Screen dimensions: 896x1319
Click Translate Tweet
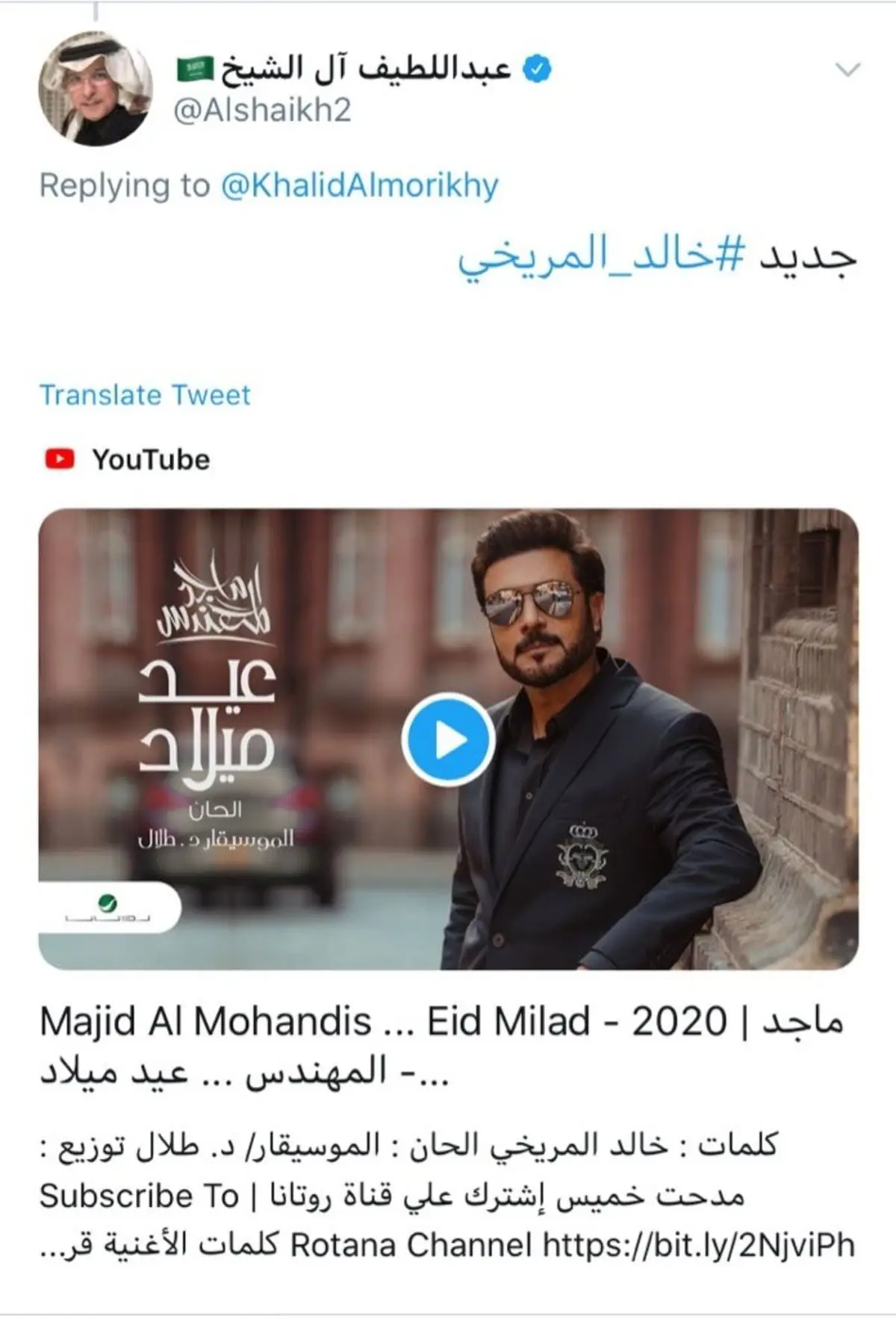click(x=145, y=394)
